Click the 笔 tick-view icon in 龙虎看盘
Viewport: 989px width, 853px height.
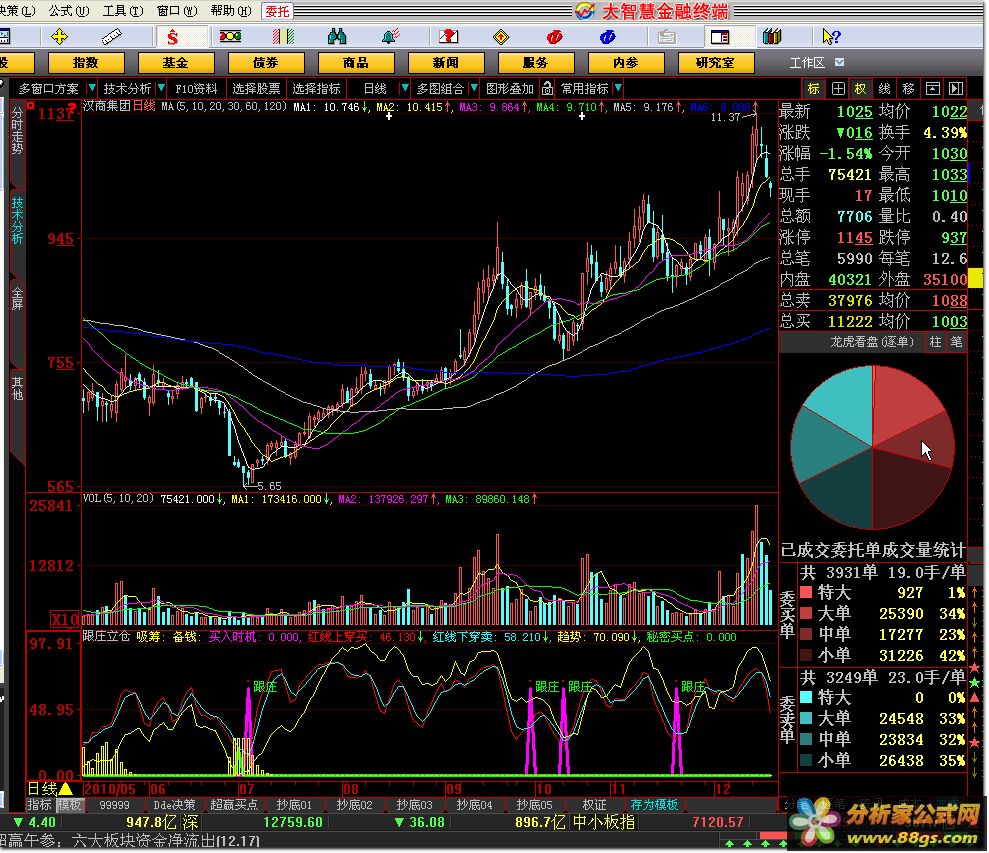coord(956,342)
